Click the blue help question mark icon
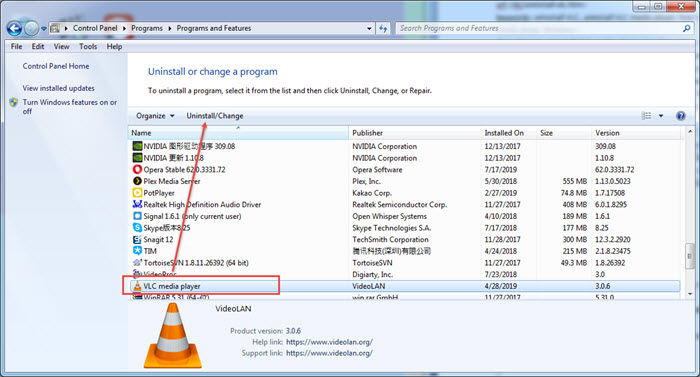 tap(681, 116)
